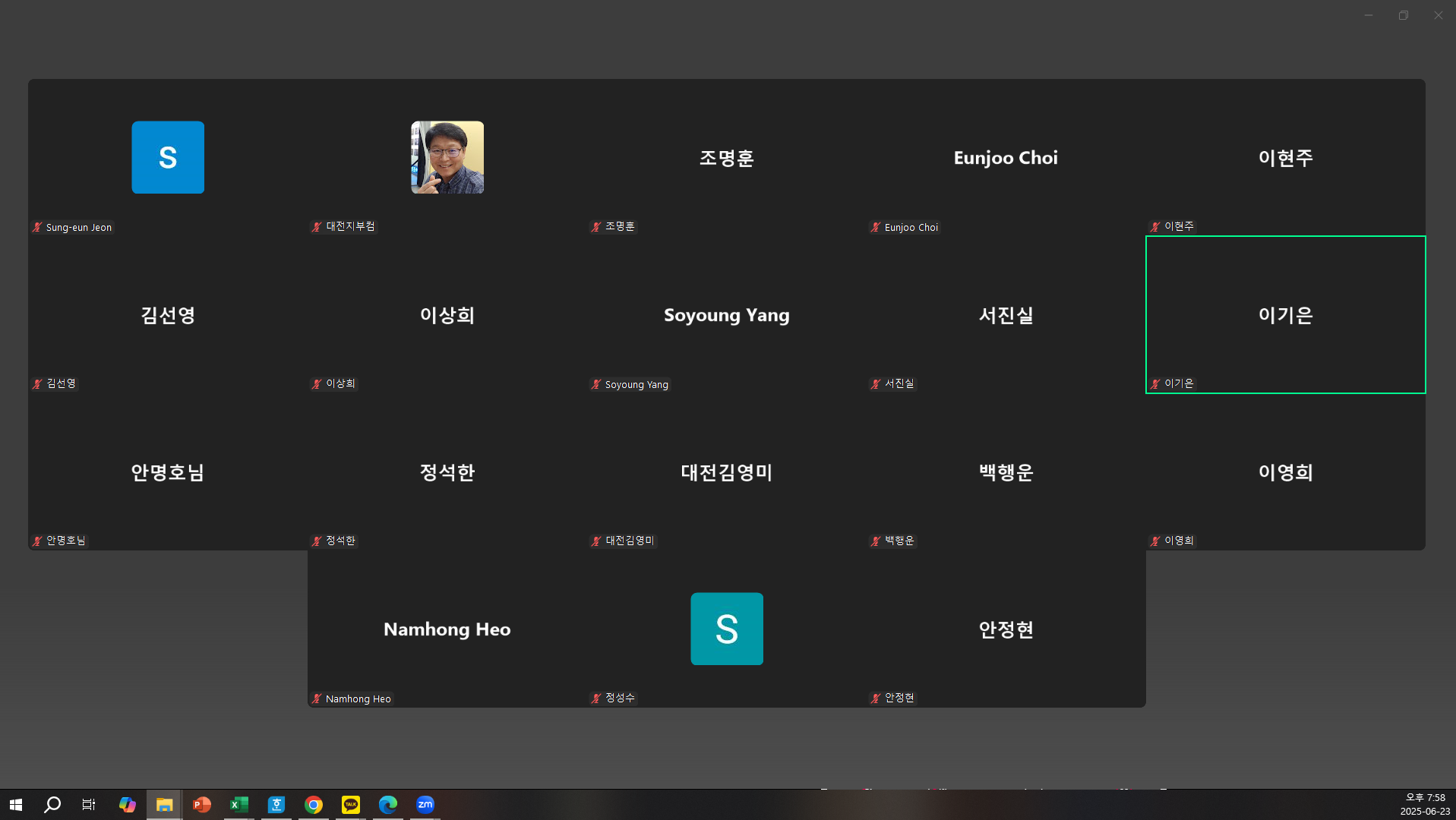This screenshot has width=1456, height=820.
Task: Click the muted mic icon beside Eunjoo Choi label
Action: [876, 227]
